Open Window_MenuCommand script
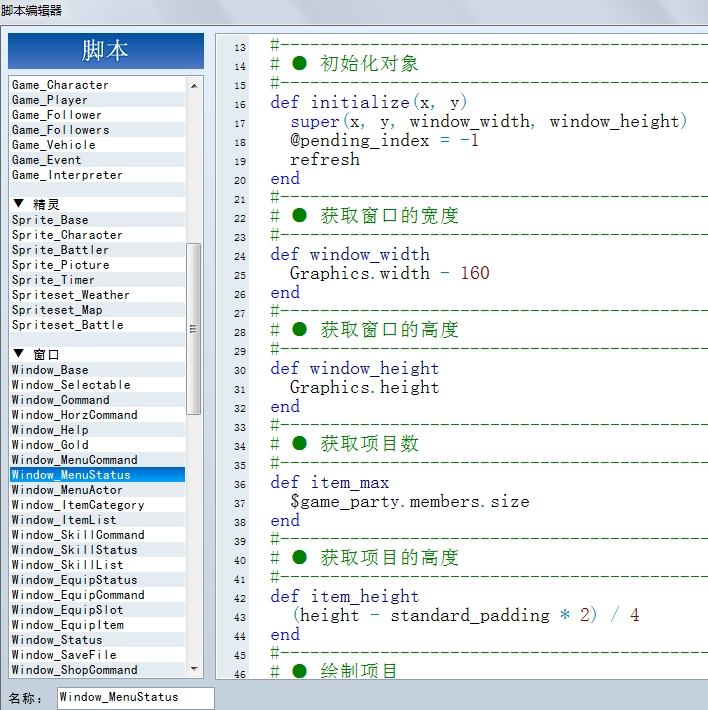Image resolution: width=708 pixels, height=710 pixels. click(x=97, y=459)
